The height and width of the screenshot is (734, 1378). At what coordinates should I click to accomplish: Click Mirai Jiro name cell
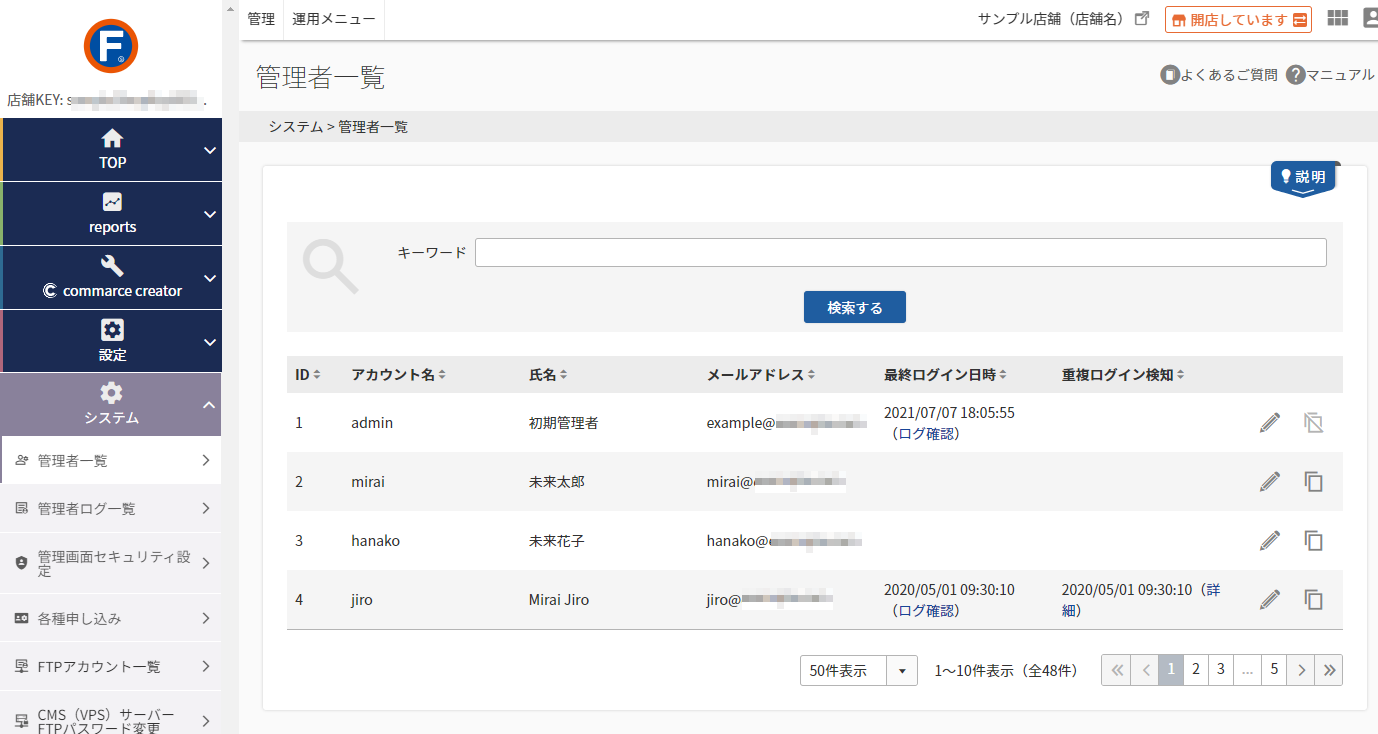click(x=559, y=600)
